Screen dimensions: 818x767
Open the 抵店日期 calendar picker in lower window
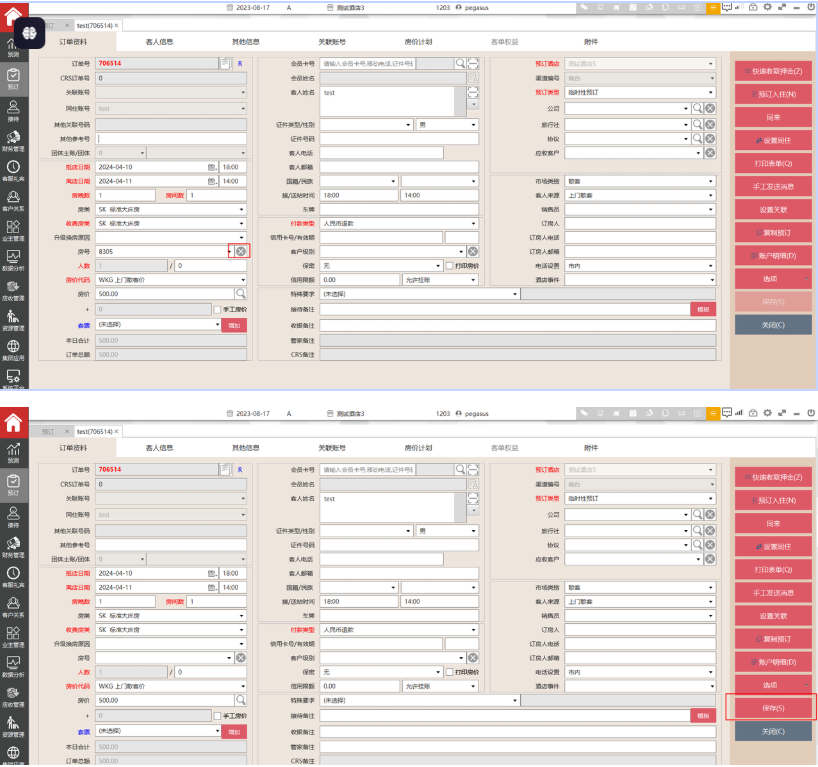click(212, 573)
